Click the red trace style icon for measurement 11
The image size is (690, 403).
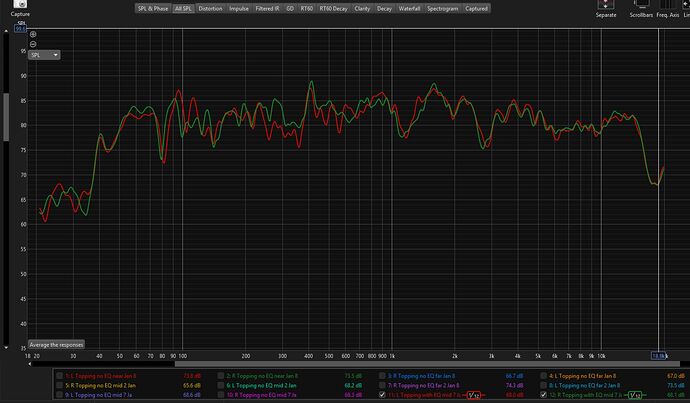tap(472, 395)
